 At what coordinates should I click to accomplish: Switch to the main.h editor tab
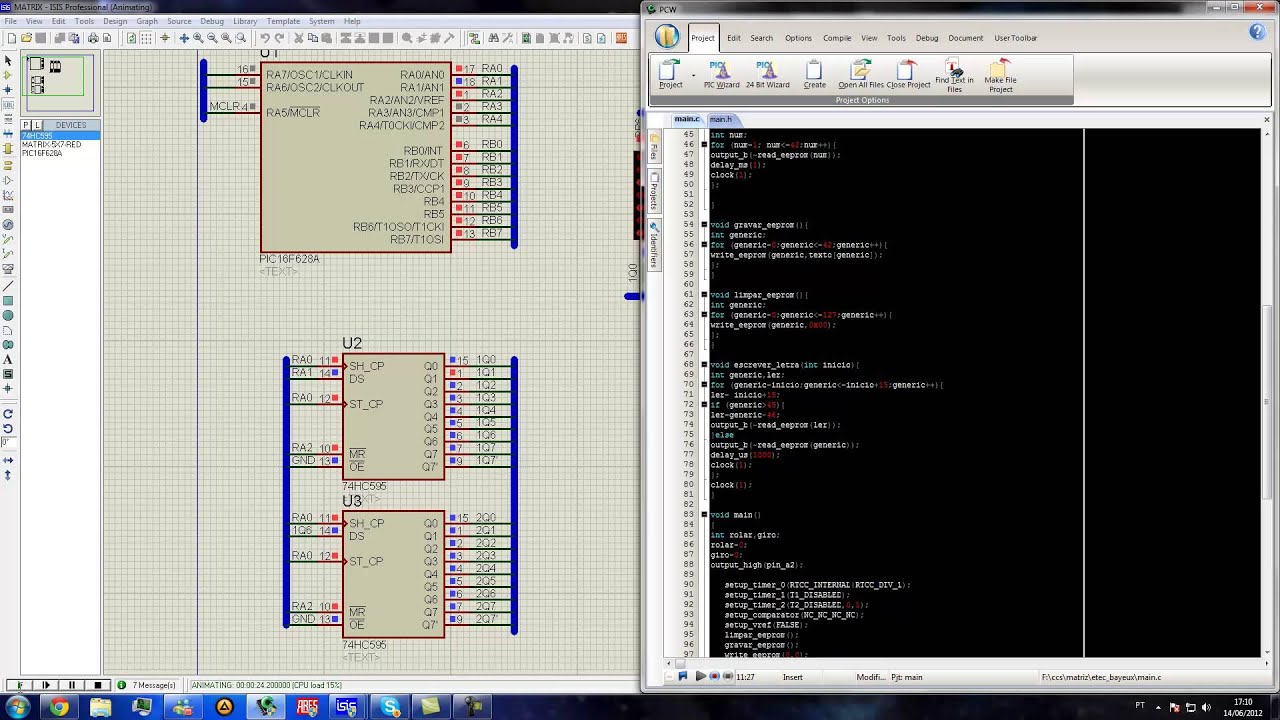pos(721,119)
